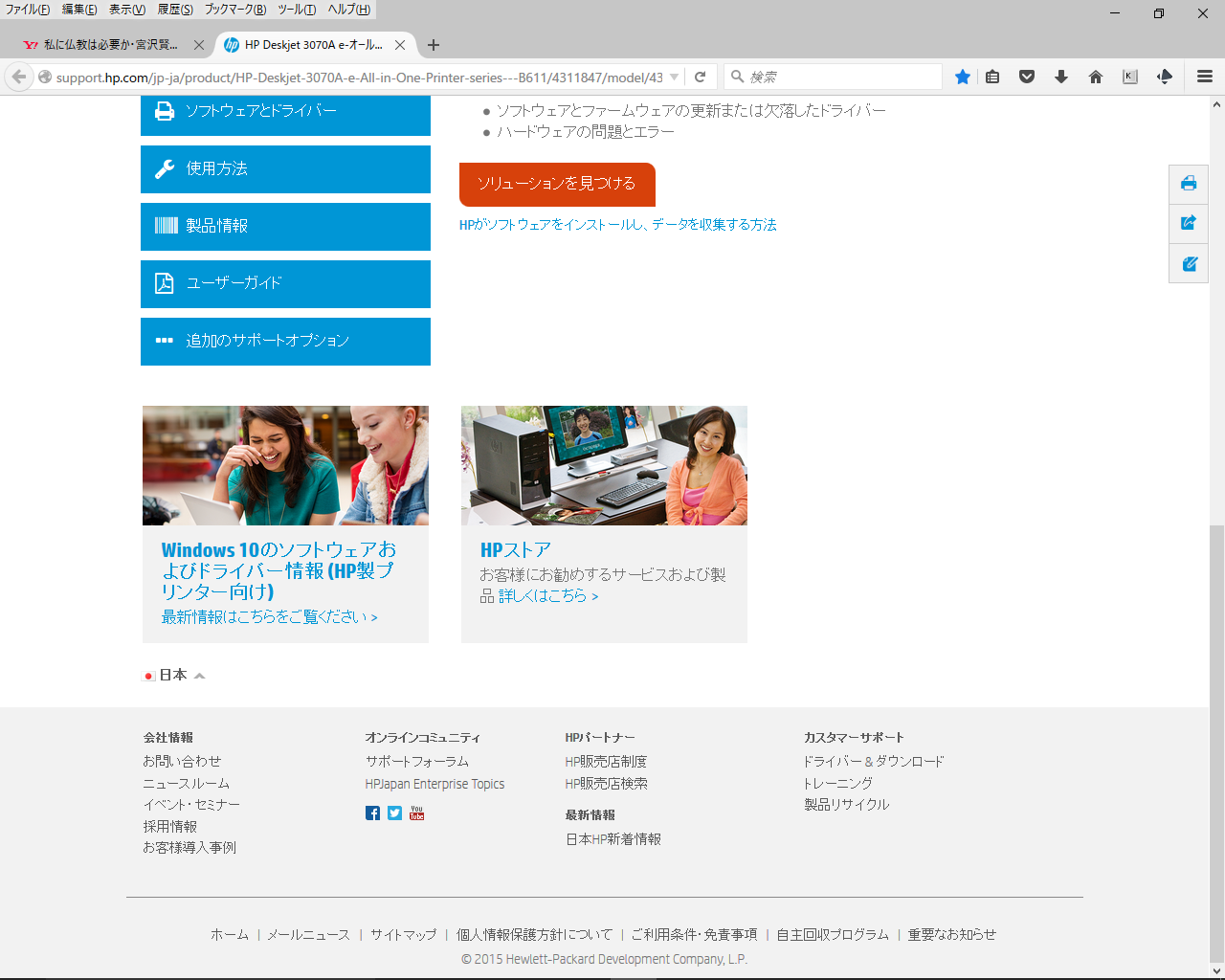
Task: Open Windows 10 software and driver info link
Action: [x=278, y=571]
